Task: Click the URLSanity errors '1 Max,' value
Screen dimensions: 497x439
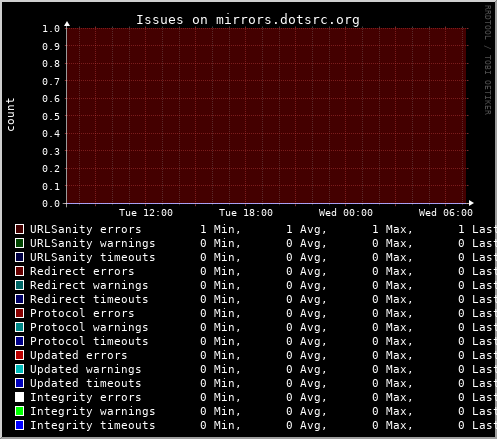Action: [392, 229]
